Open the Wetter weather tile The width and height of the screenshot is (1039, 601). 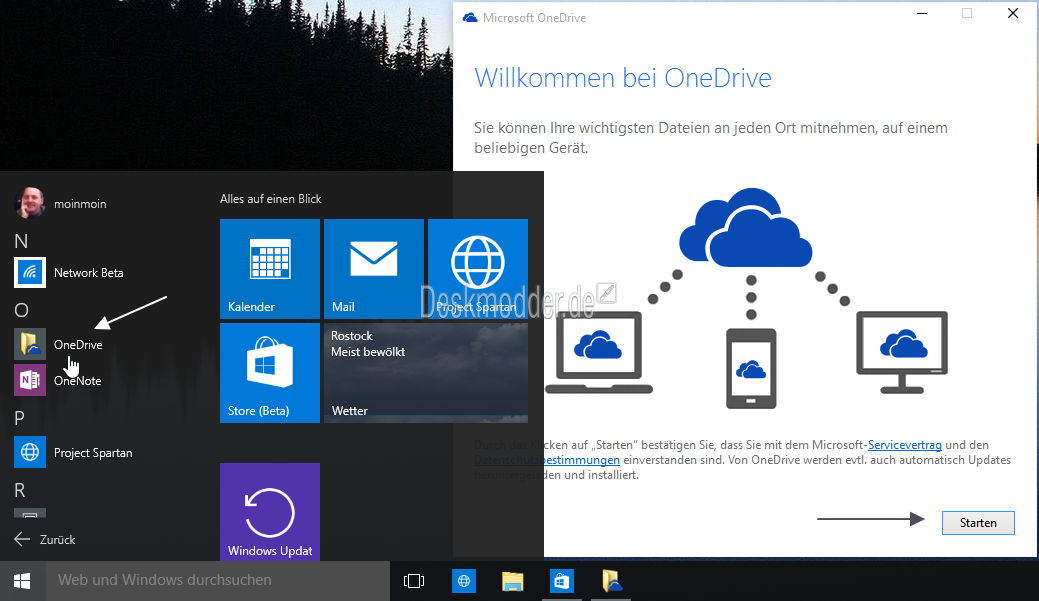point(426,373)
